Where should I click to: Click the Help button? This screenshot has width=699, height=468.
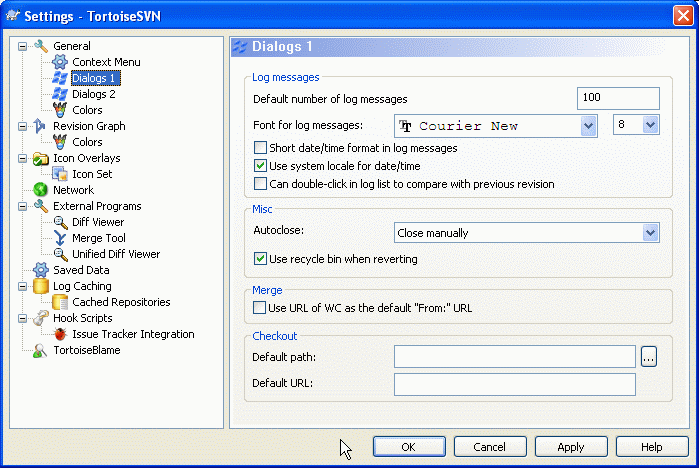(x=652, y=447)
